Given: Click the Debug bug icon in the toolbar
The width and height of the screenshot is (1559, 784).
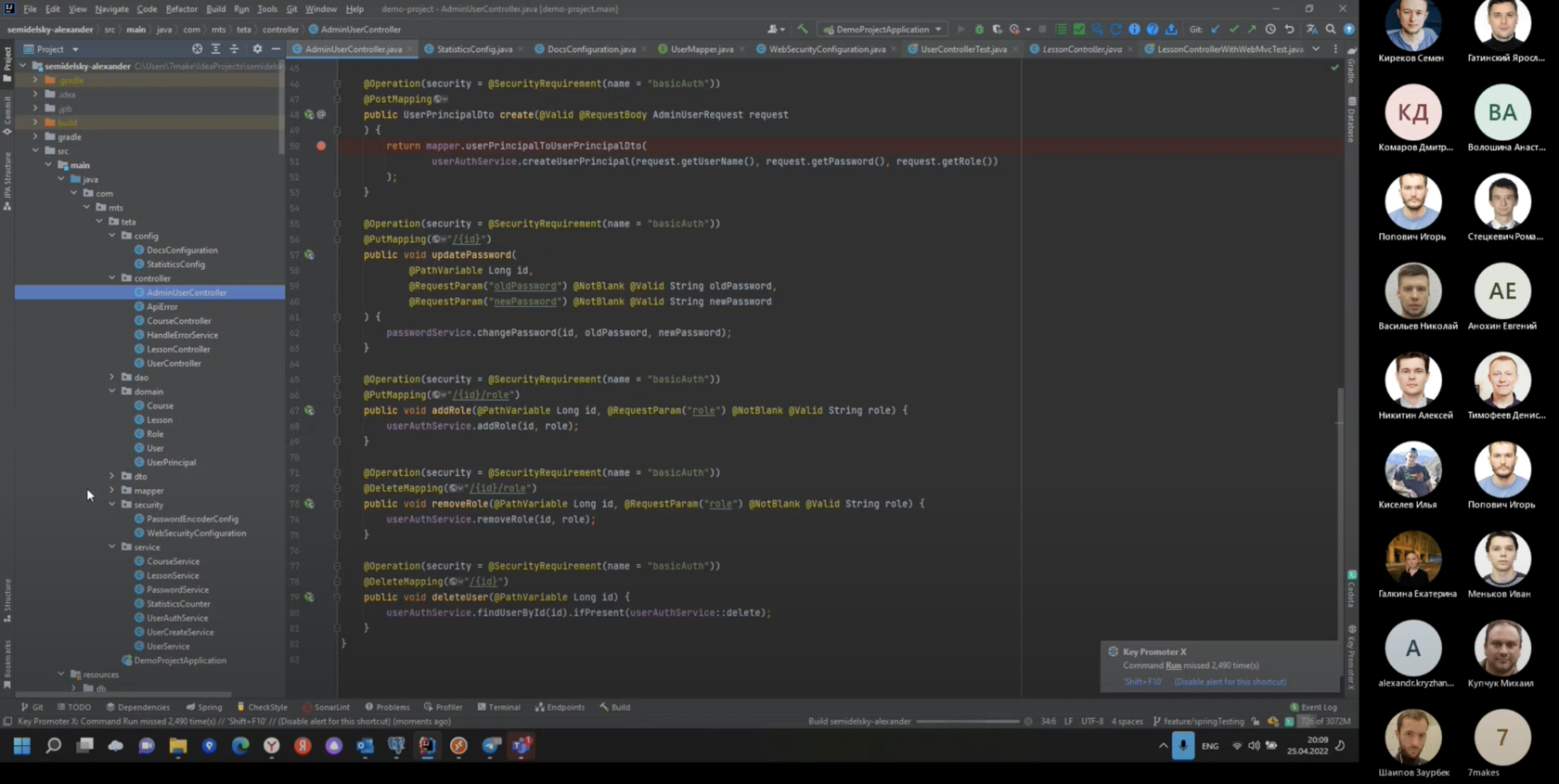Looking at the screenshot, I should (x=979, y=30).
